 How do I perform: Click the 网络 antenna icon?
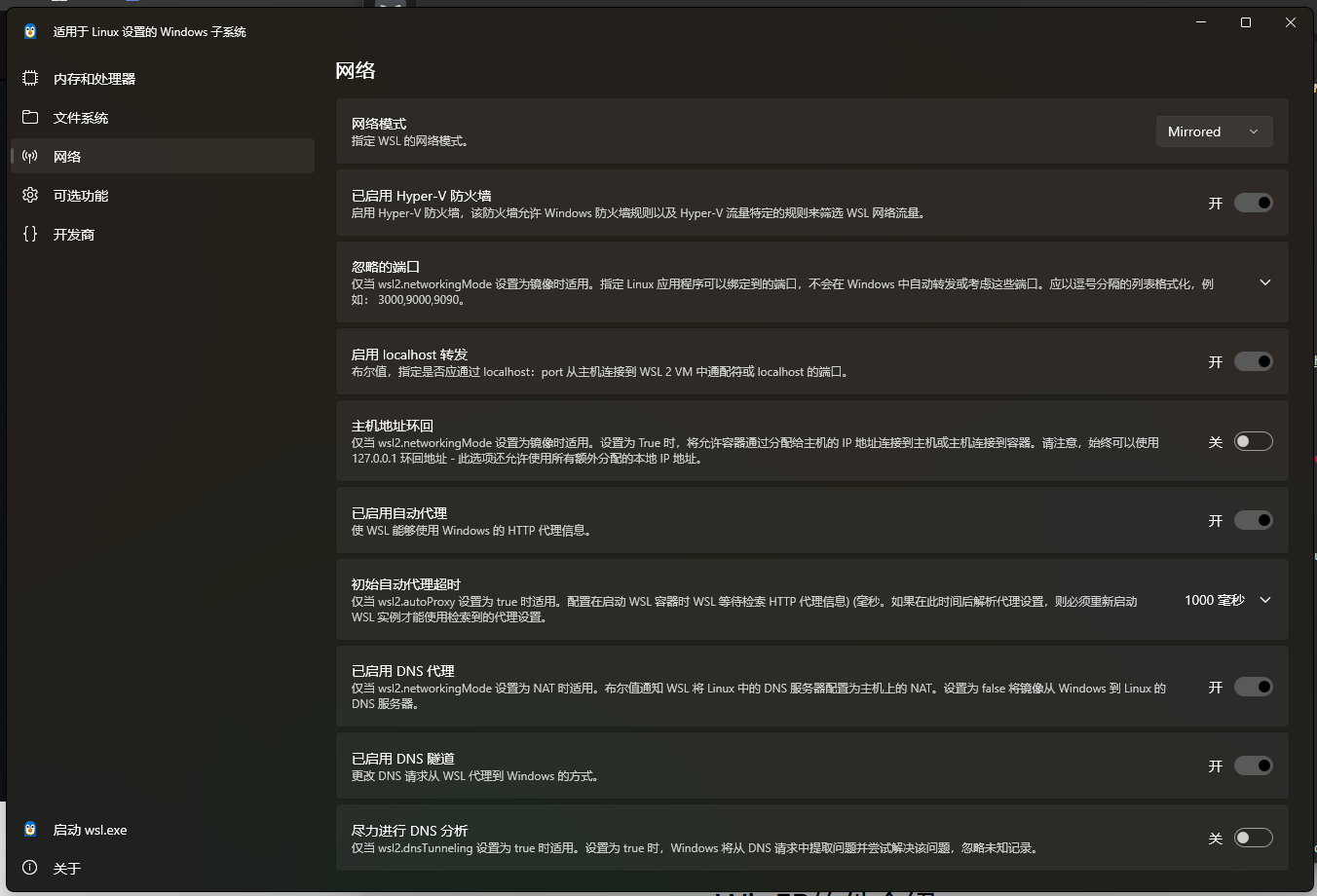(30, 156)
